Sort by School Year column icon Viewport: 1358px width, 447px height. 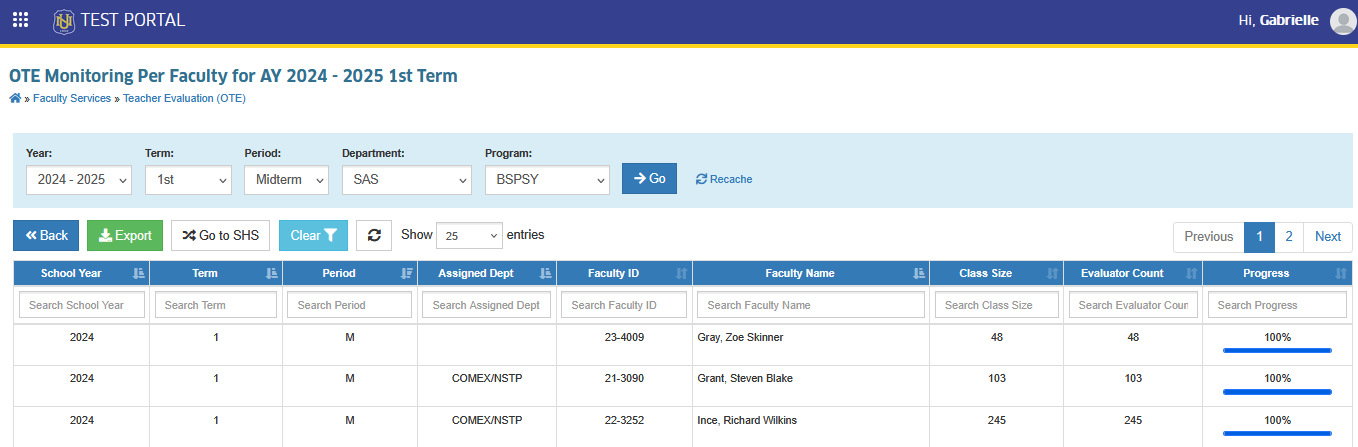coord(139,273)
